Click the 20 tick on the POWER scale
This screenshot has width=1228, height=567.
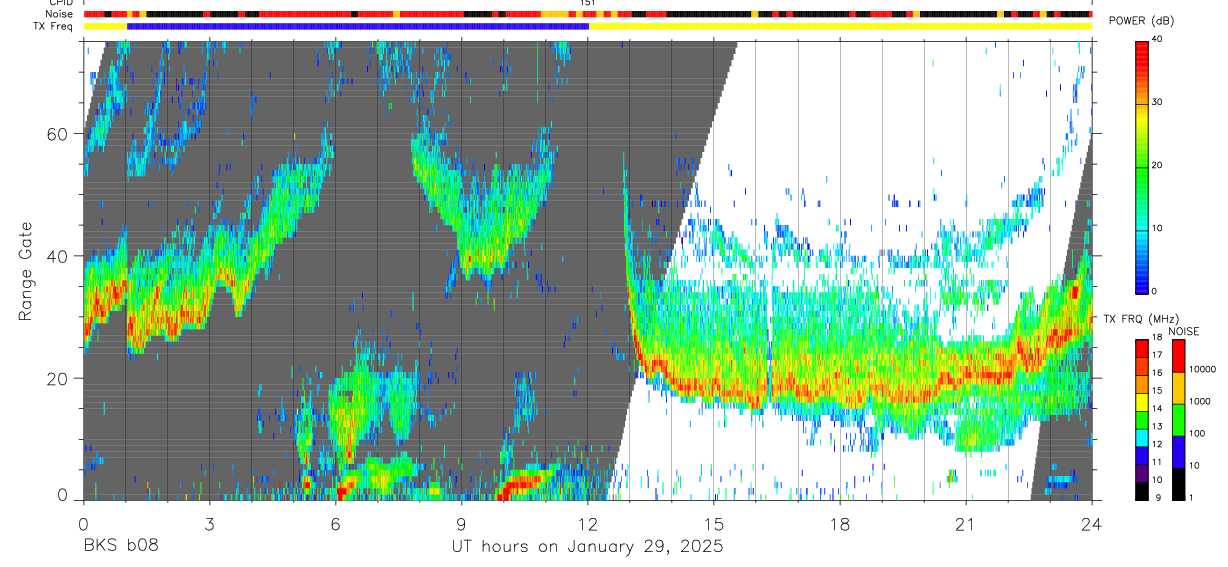(1158, 165)
